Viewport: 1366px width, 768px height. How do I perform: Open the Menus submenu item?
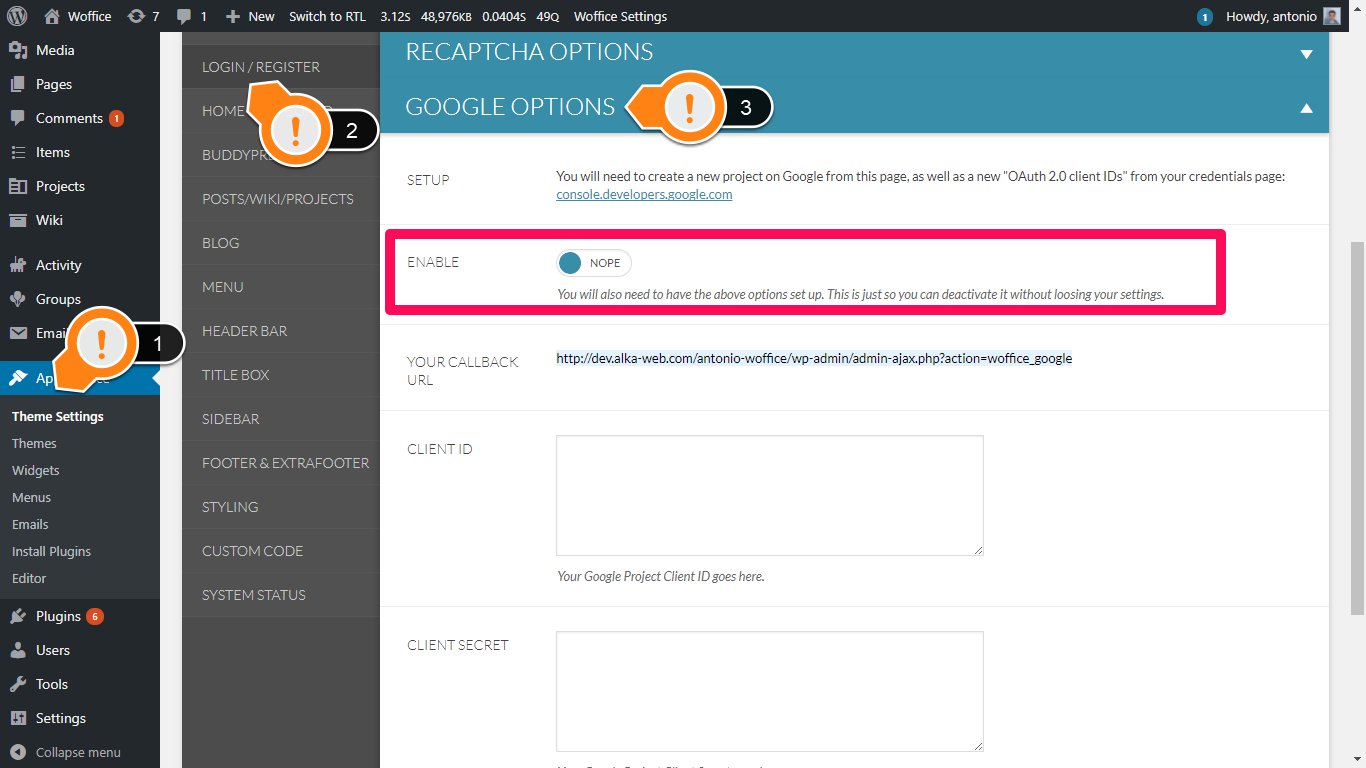tap(31, 497)
